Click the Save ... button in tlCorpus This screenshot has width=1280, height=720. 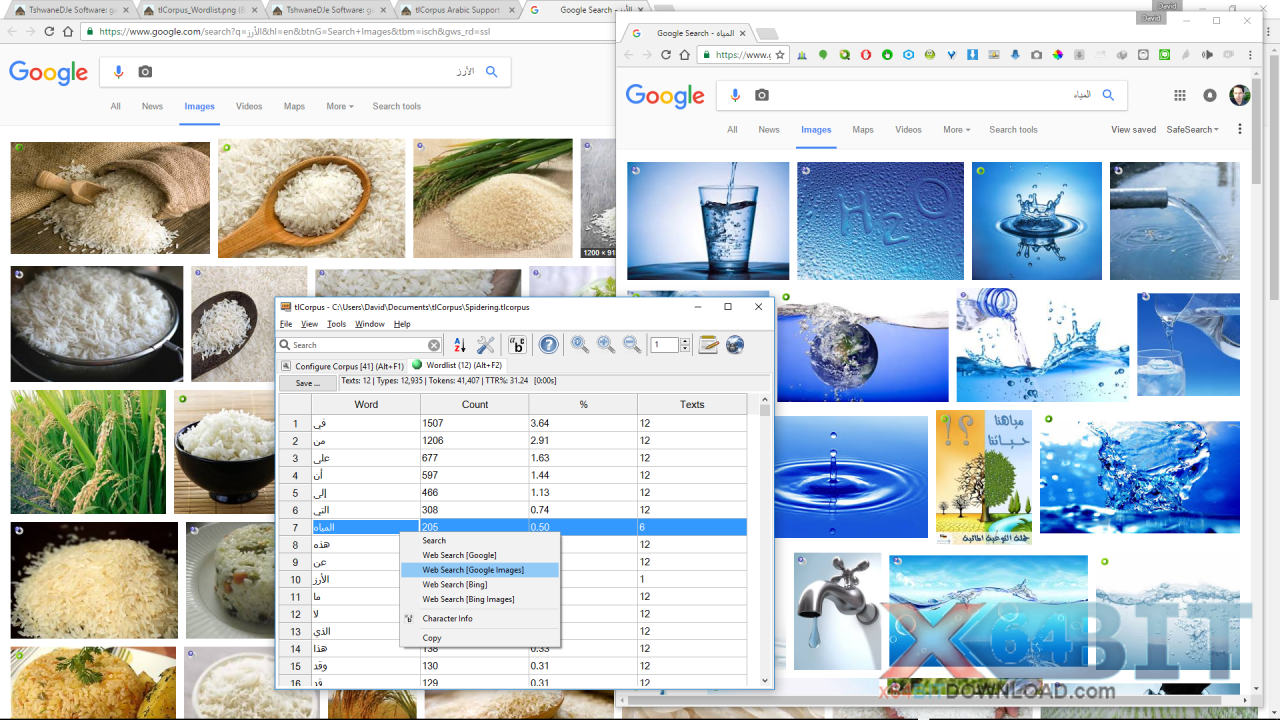tap(308, 382)
